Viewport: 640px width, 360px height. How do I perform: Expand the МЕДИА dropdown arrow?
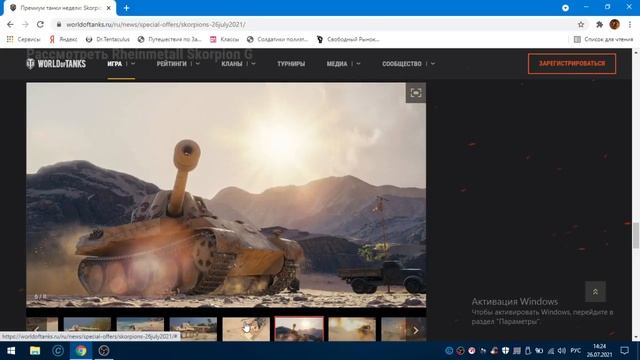point(358,64)
